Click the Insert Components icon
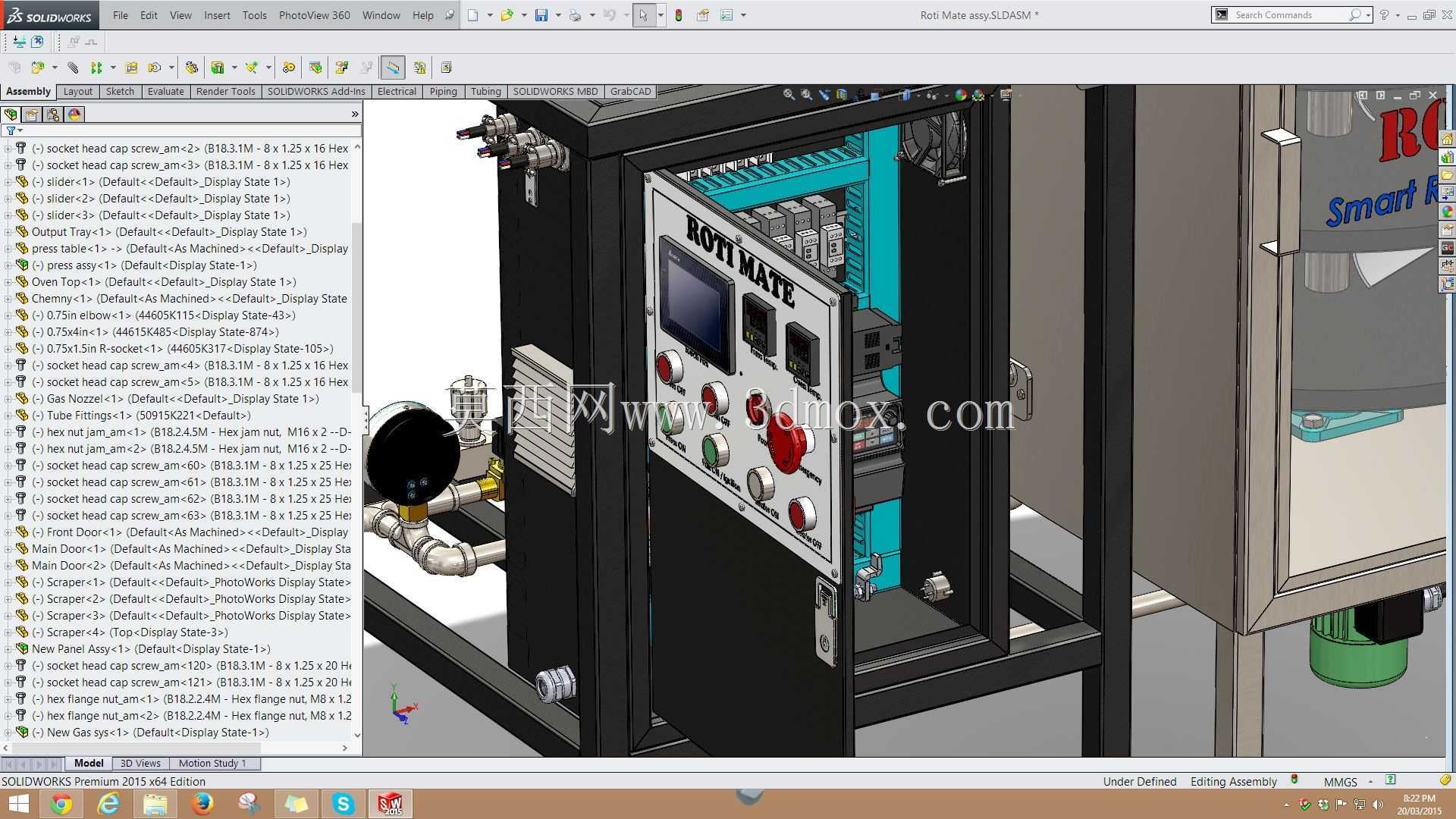This screenshot has height=819, width=1456. point(37,67)
